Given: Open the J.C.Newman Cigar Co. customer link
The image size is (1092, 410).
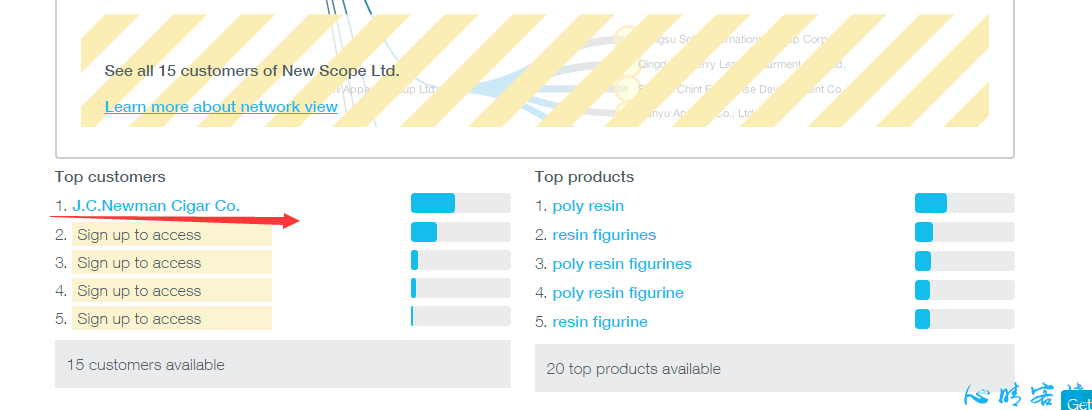Looking at the screenshot, I should (156, 206).
